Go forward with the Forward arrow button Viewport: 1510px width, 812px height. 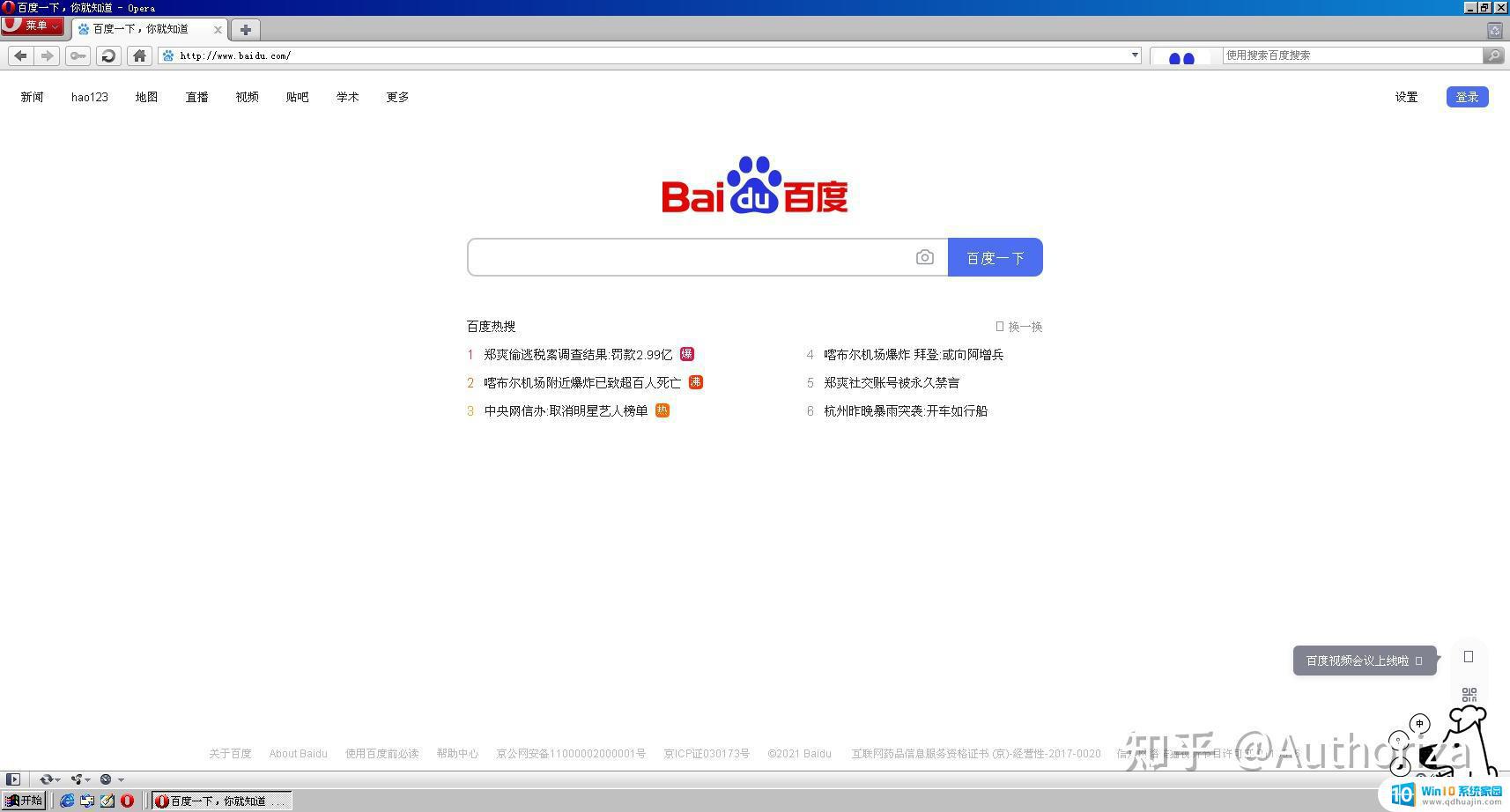pyautogui.click(x=47, y=55)
